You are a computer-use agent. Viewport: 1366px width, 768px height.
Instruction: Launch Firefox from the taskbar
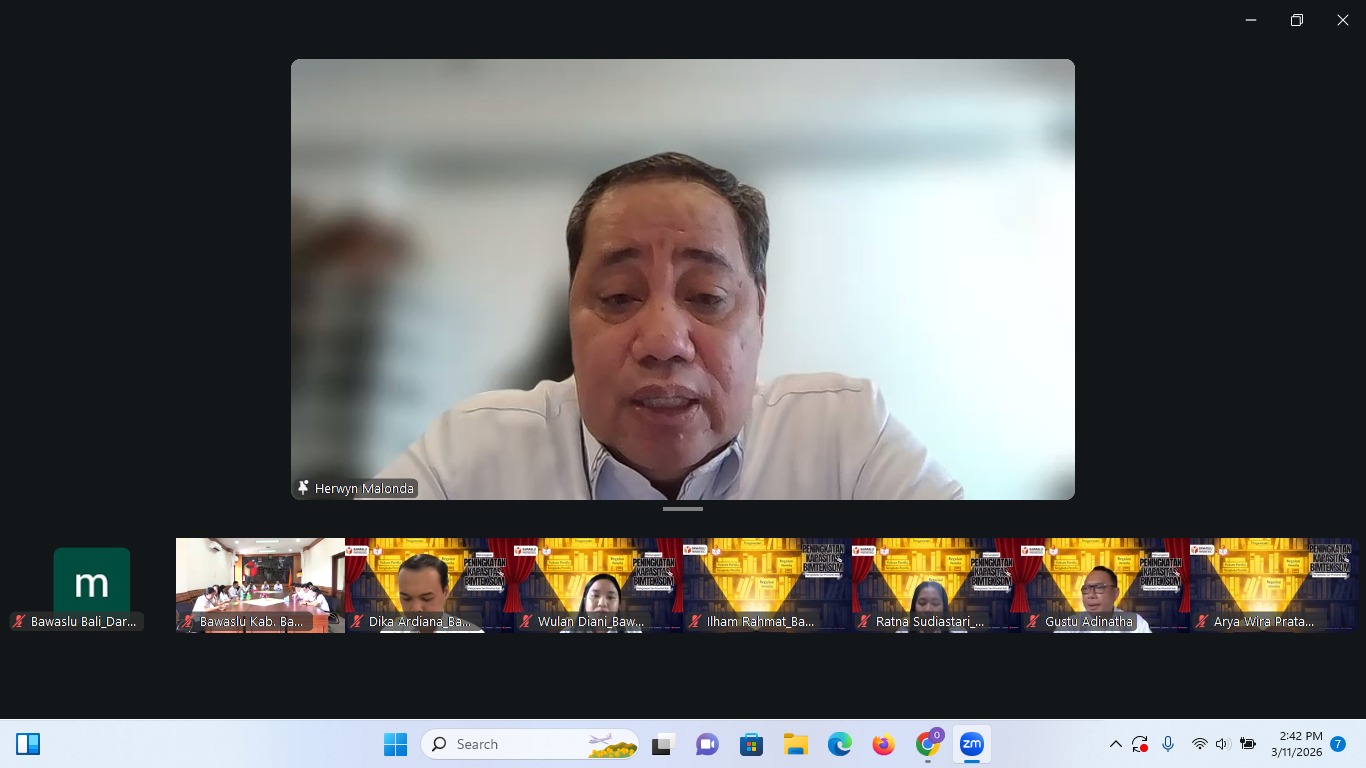click(x=883, y=744)
